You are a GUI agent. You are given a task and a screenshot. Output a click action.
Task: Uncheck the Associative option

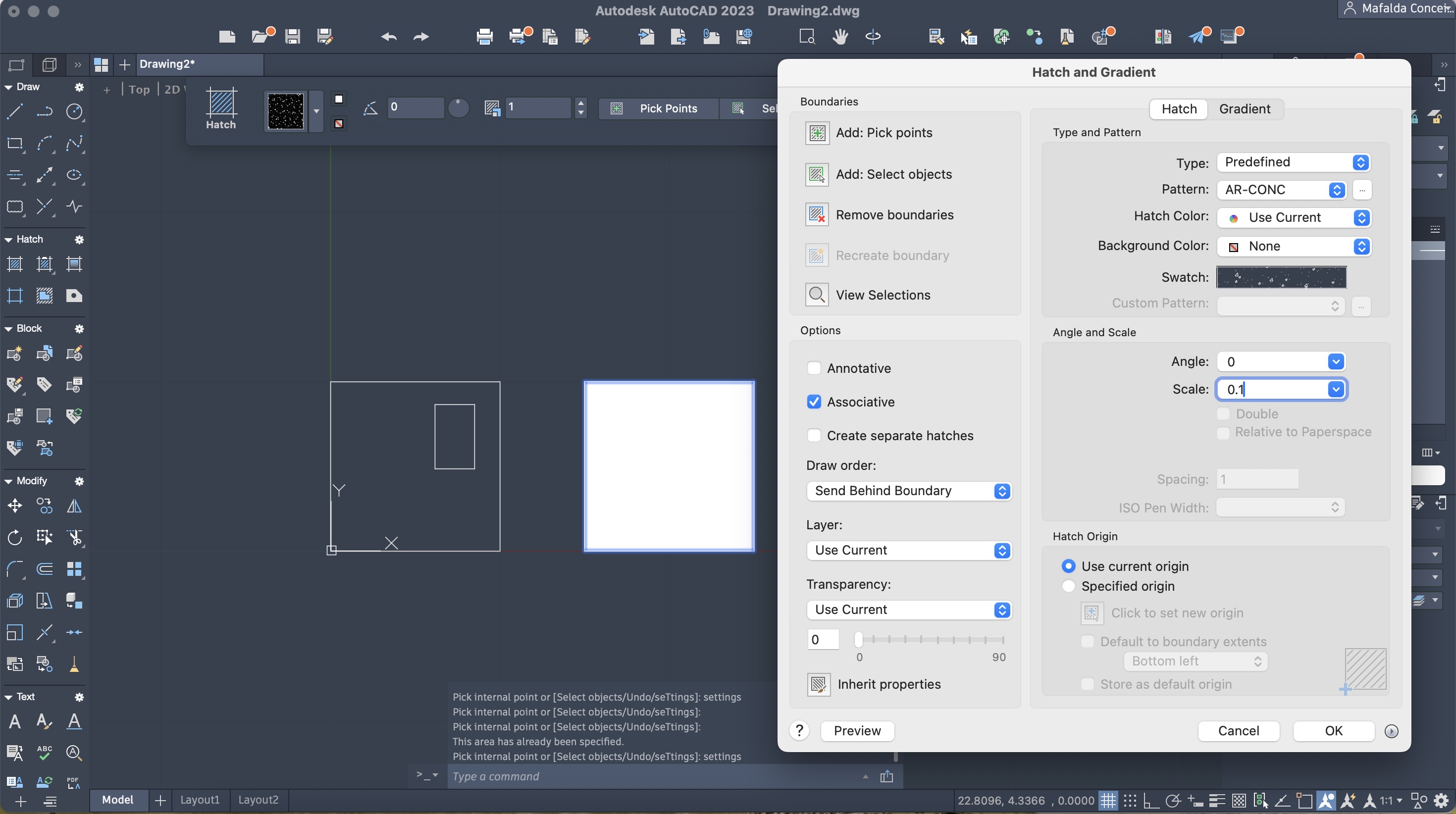[x=814, y=402]
